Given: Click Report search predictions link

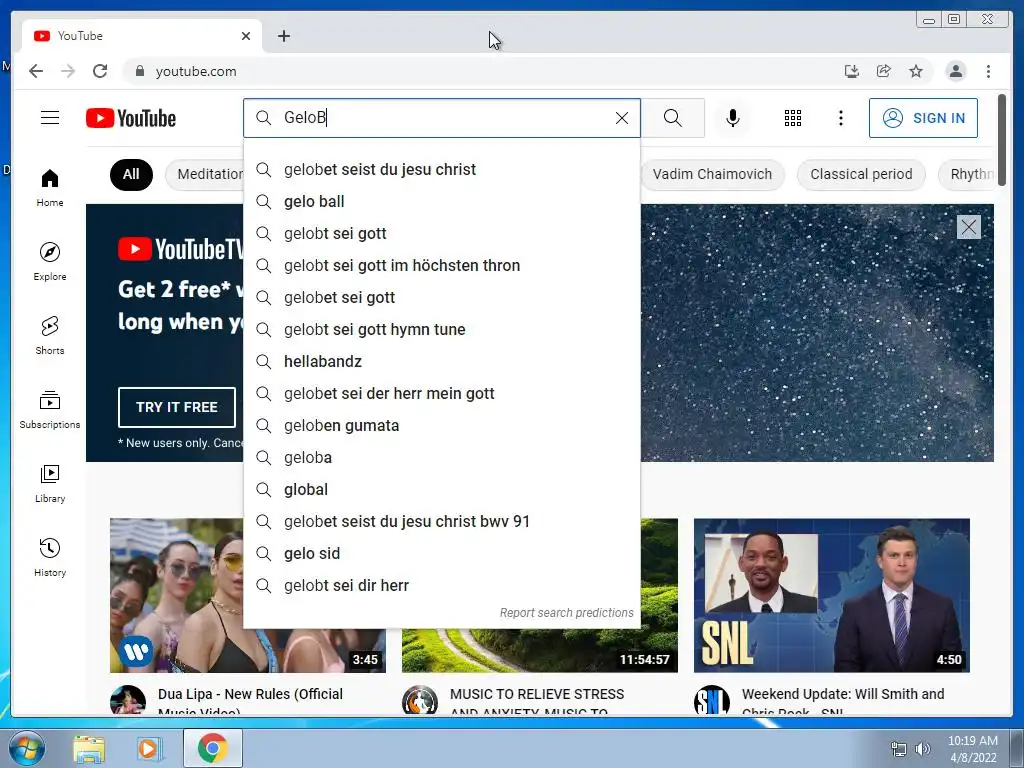Looking at the screenshot, I should (566, 613).
